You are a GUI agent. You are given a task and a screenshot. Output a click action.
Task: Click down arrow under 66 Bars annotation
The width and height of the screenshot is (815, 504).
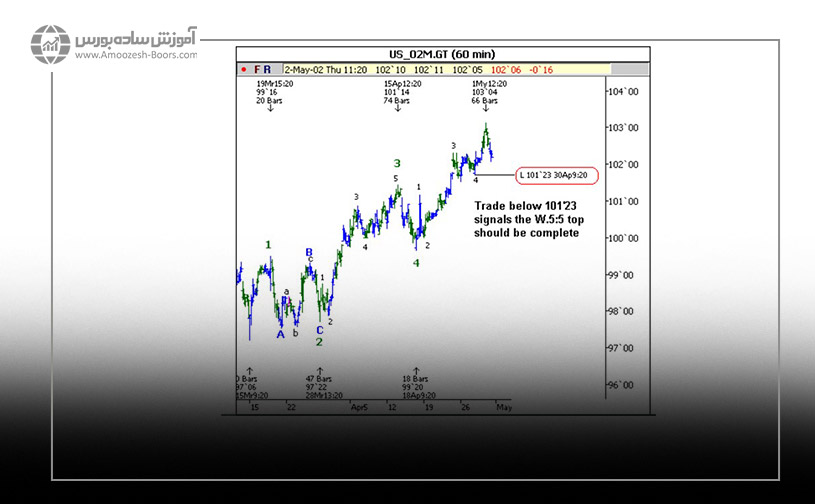pos(485,108)
